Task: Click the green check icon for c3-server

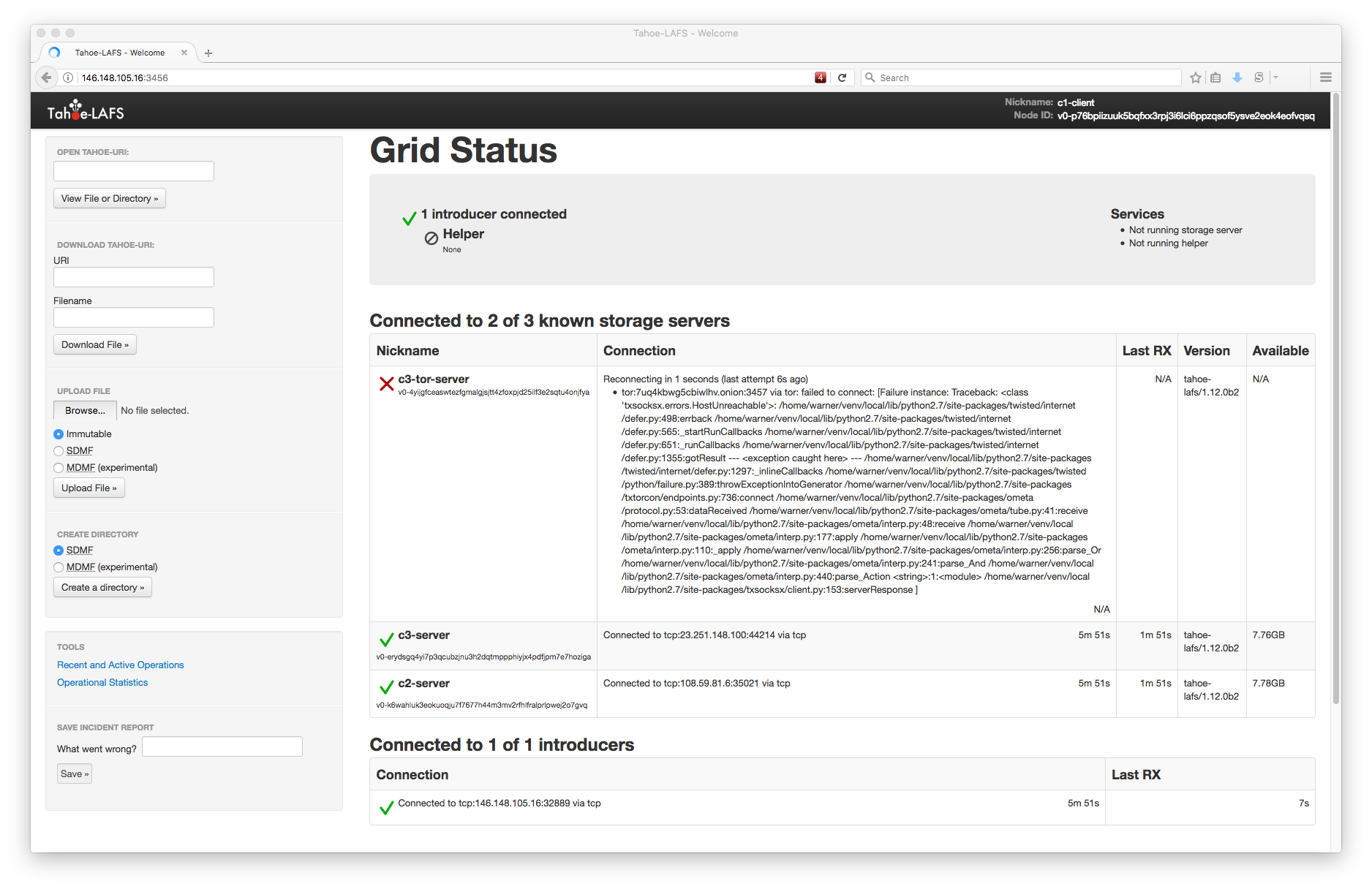Action: 386,640
